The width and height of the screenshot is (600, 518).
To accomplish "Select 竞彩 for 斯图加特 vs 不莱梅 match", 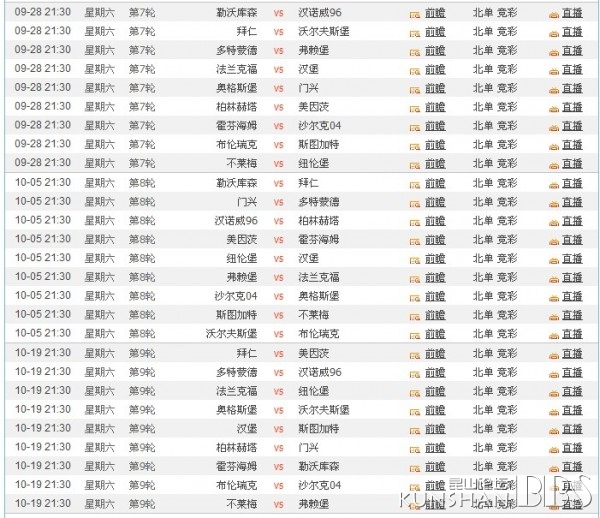I will 507,315.
